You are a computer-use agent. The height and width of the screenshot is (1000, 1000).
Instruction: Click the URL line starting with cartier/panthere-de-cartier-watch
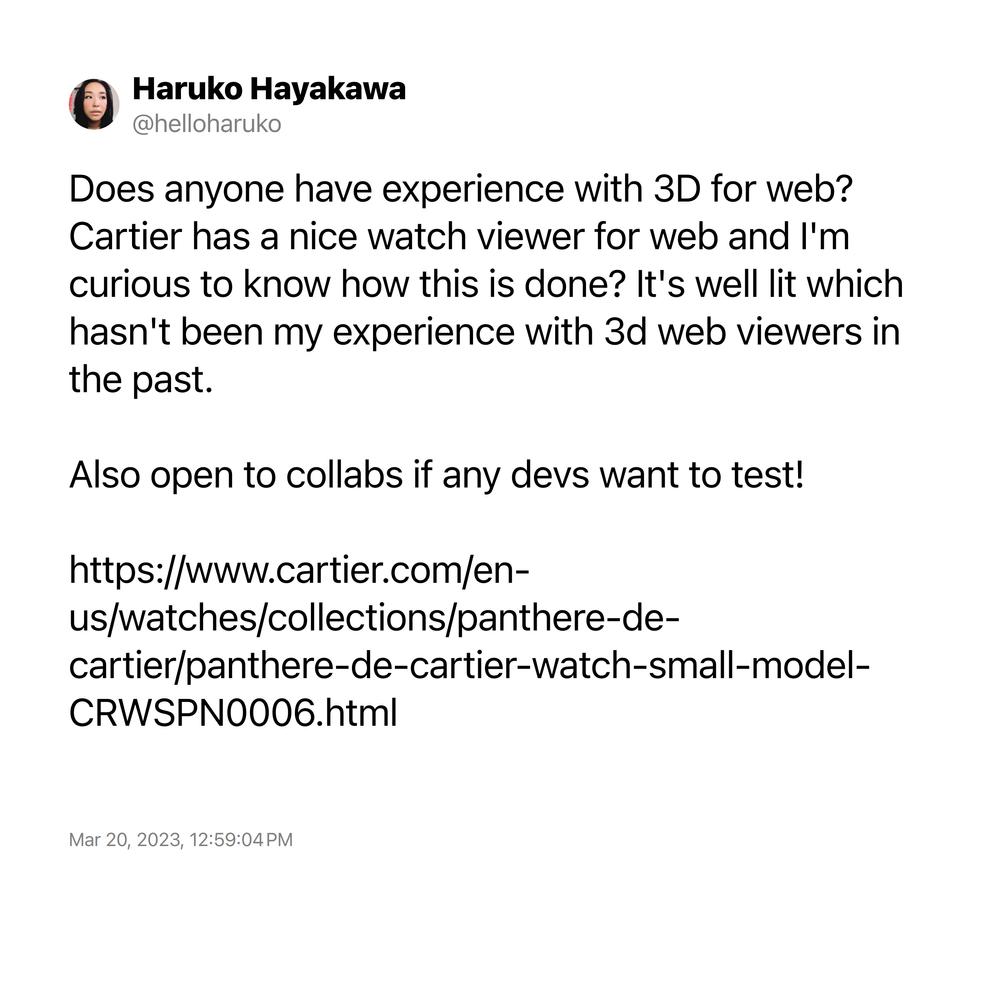click(x=469, y=665)
